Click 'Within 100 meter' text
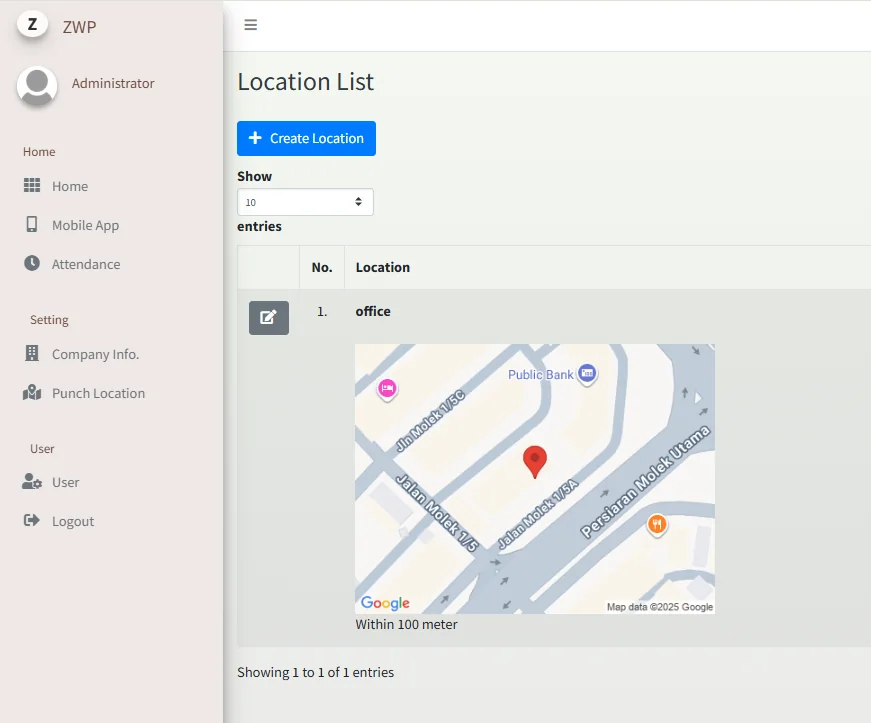871x723 pixels. coord(406,624)
